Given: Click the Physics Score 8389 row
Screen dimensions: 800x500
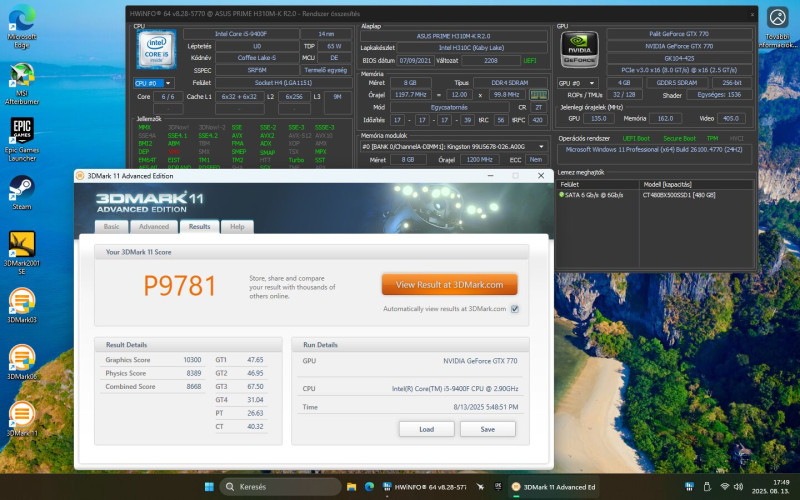Looking at the screenshot, I should pyautogui.click(x=153, y=373).
